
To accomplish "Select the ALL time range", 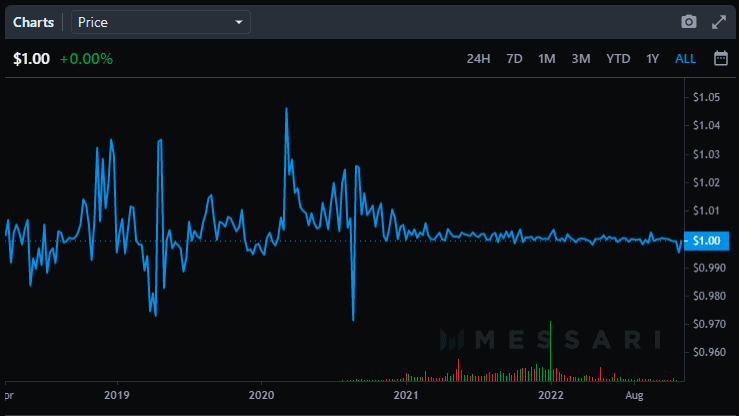I will click(x=685, y=58).
